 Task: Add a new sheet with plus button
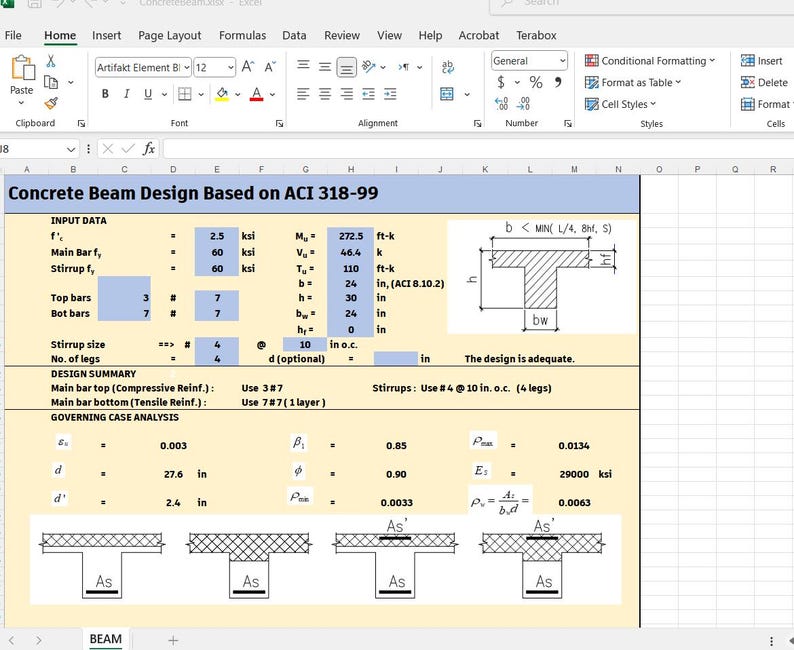[173, 640]
